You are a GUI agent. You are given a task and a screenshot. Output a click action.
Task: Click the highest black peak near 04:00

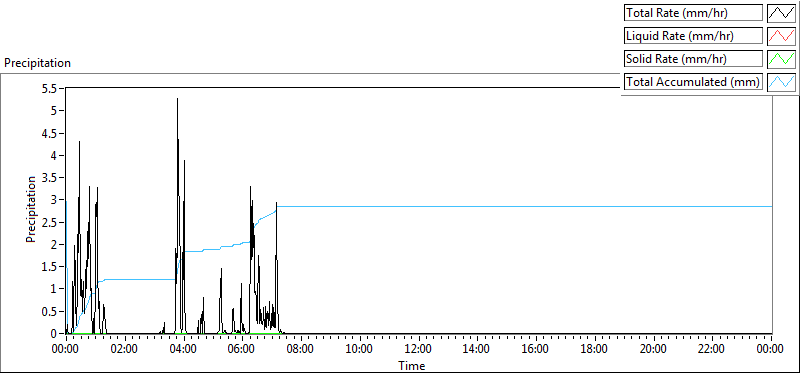tap(177, 98)
